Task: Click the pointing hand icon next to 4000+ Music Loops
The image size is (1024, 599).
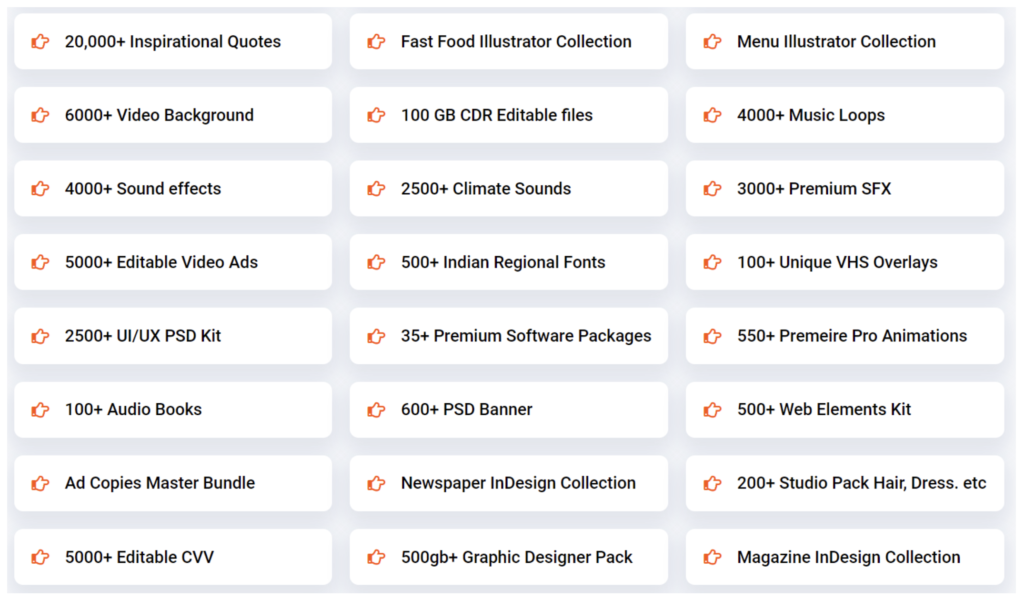Action: 712,115
